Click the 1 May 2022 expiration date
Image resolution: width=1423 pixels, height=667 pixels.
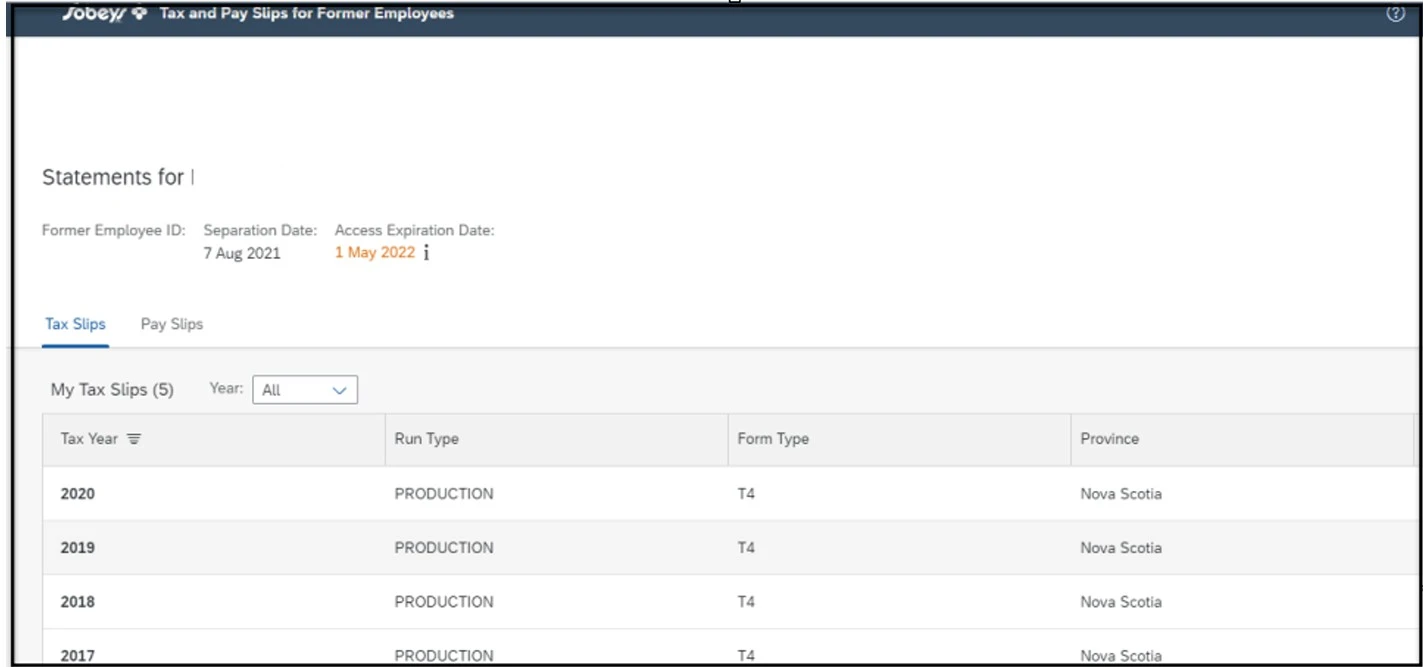374,253
